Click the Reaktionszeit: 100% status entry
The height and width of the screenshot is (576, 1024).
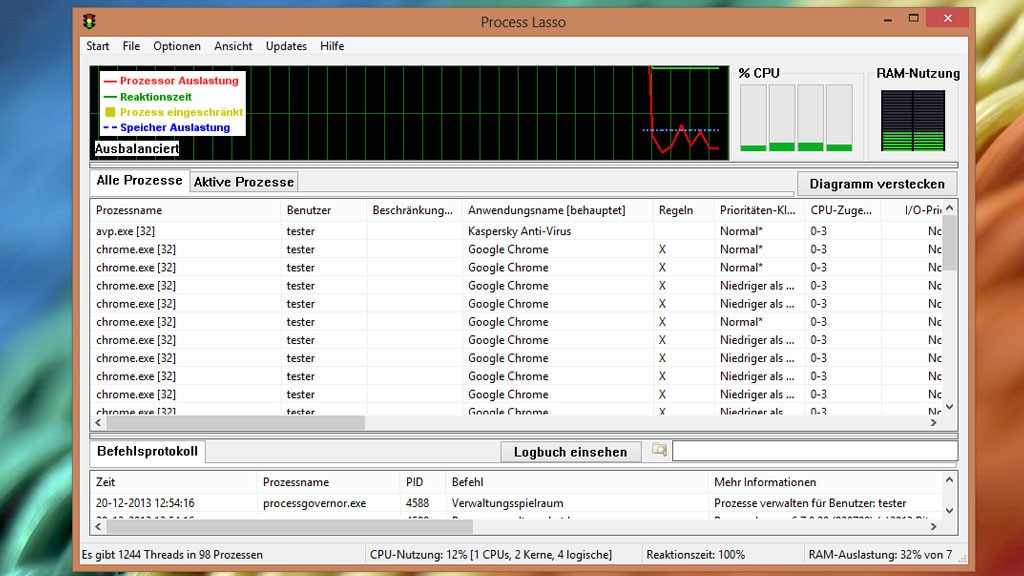click(x=696, y=554)
